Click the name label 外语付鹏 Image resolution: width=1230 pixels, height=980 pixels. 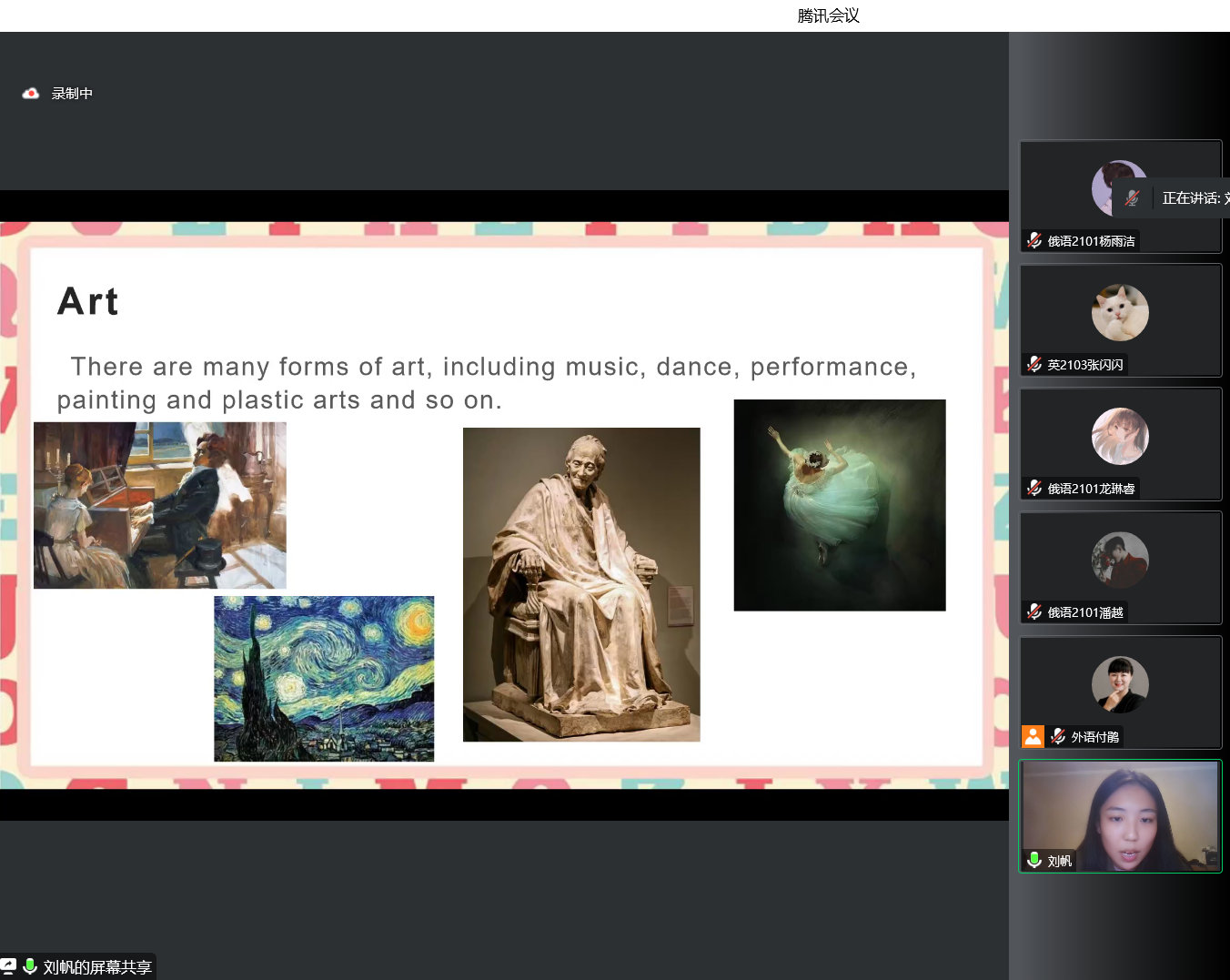[1095, 737]
